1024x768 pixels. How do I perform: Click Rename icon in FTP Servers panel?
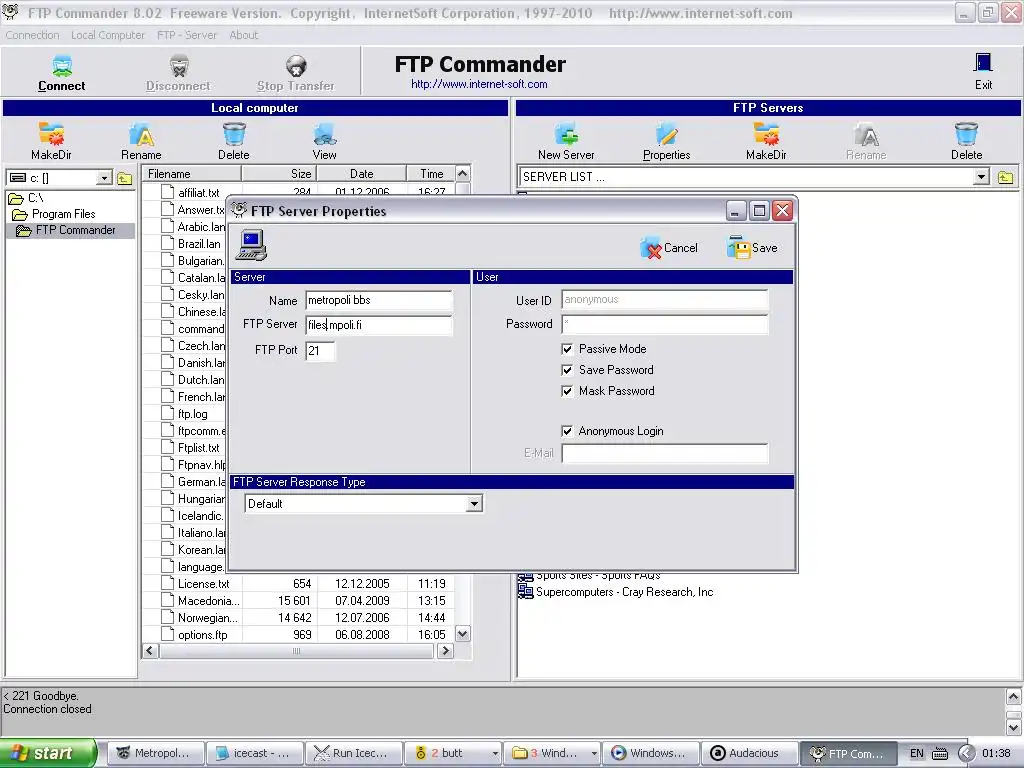[x=866, y=135]
